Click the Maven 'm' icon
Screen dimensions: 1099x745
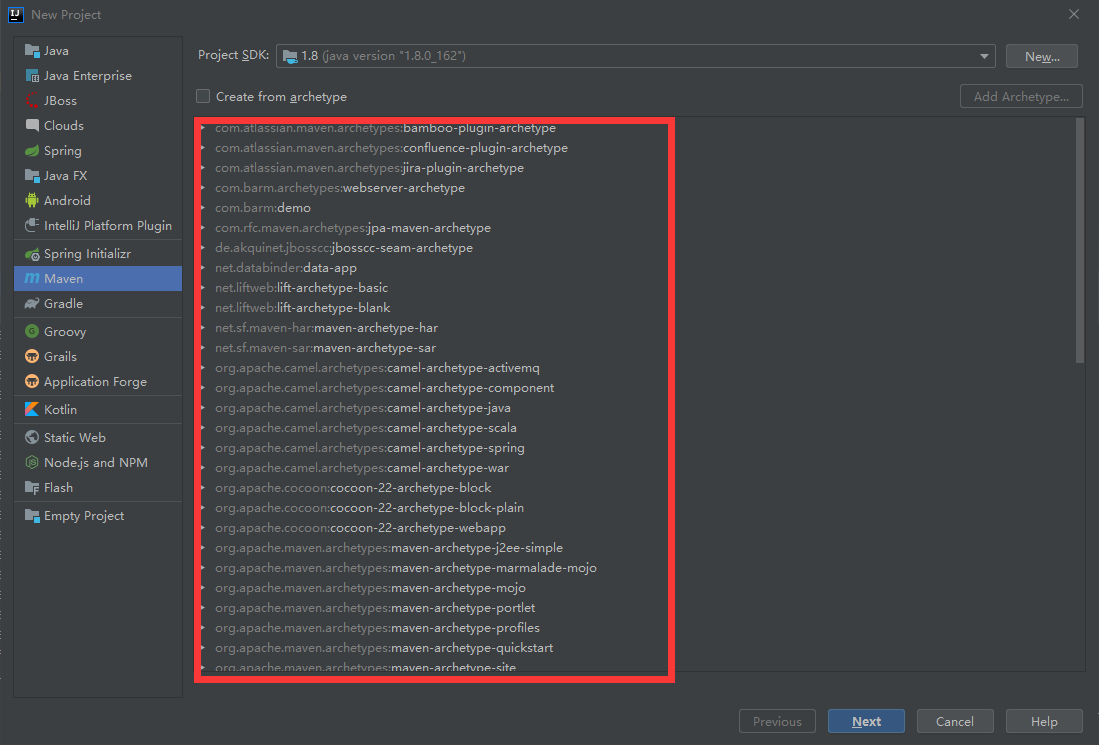(32, 278)
